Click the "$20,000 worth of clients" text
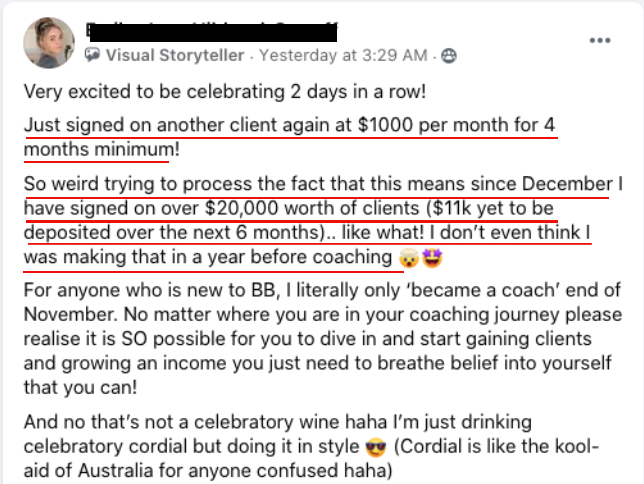 (x=312, y=208)
